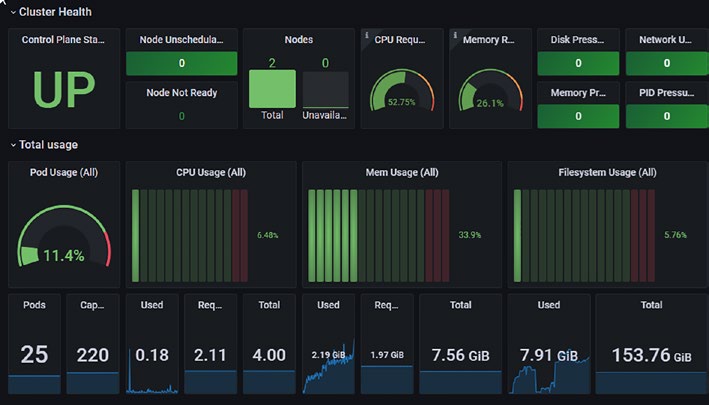This screenshot has width=709, height=405.
Task: Select the Nodes Total green bar
Action: [x=272, y=89]
